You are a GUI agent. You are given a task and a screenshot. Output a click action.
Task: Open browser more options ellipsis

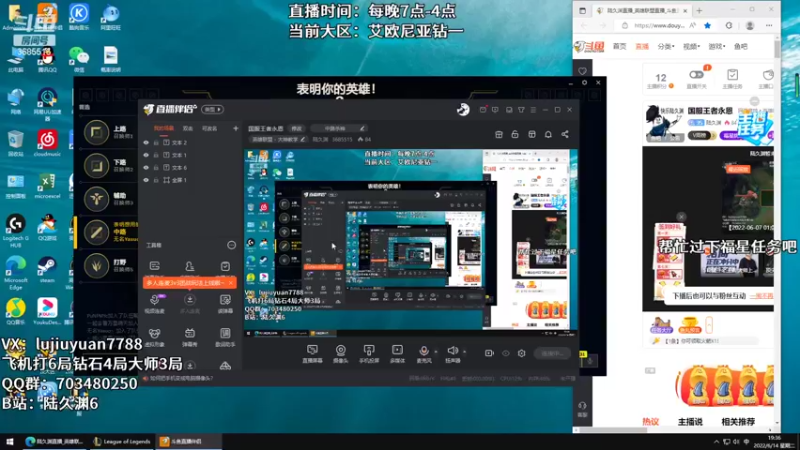coord(769,26)
